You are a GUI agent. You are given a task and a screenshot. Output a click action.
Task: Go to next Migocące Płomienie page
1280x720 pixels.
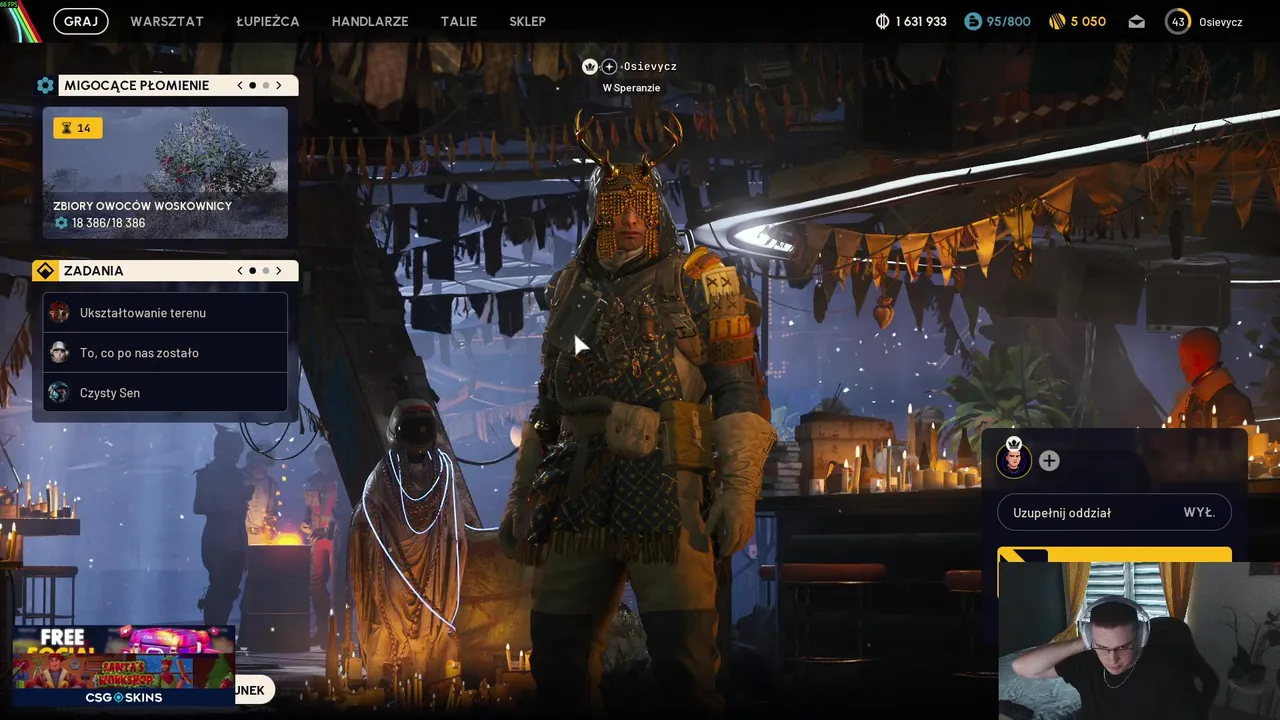tap(279, 85)
